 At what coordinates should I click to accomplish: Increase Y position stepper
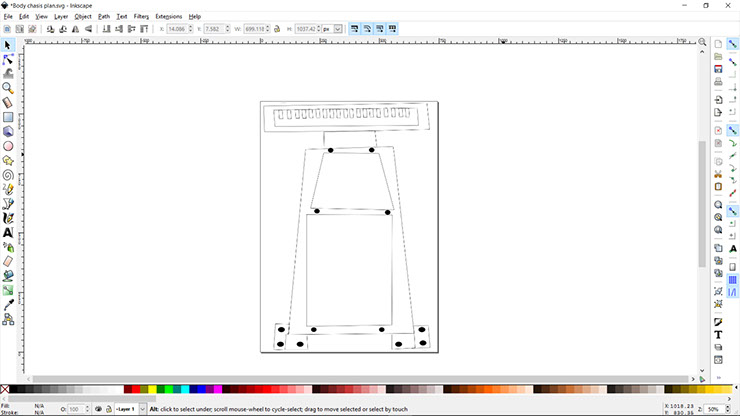[x=227, y=27]
